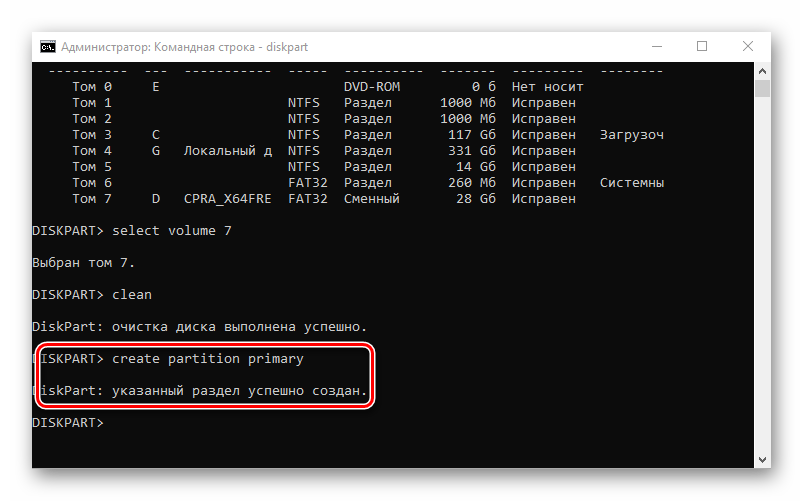The height and width of the screenshot is (501, 803).
Task: Click the vertical scrollbar thumb
Action: 762,90
